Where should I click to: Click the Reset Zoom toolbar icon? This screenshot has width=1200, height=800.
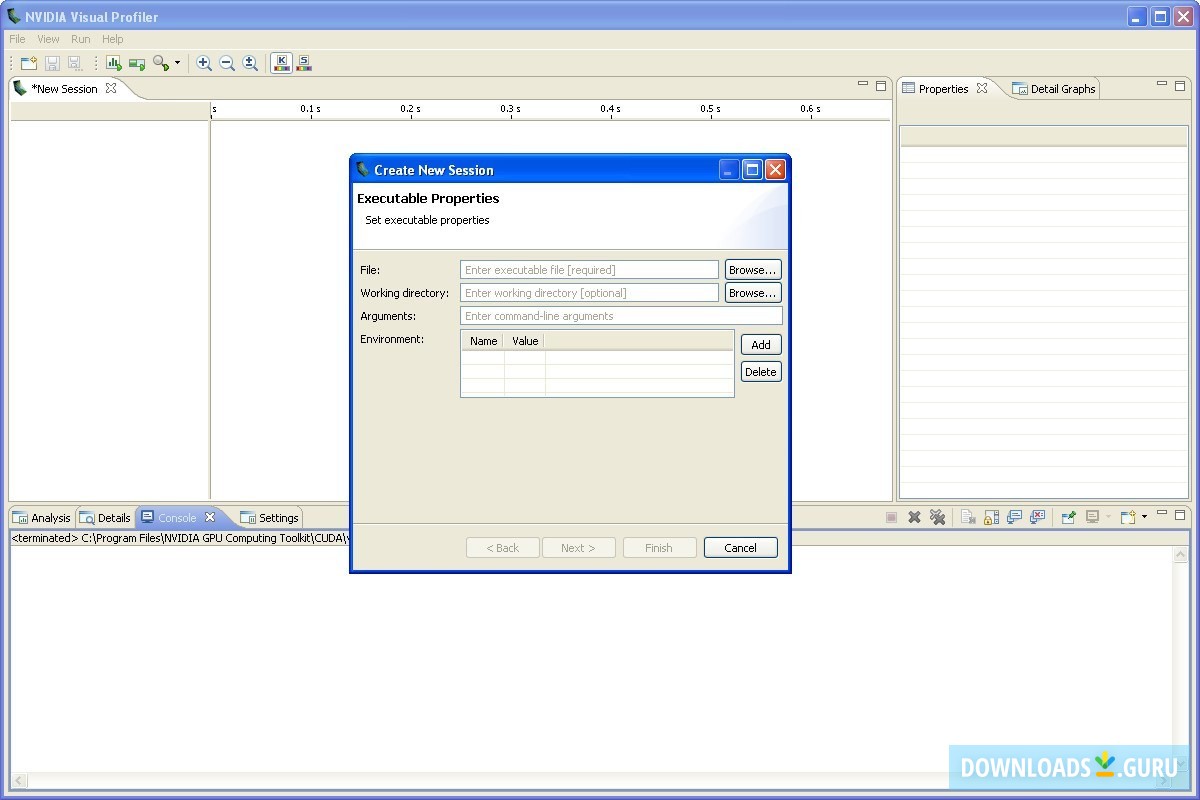tap(250, 63)
